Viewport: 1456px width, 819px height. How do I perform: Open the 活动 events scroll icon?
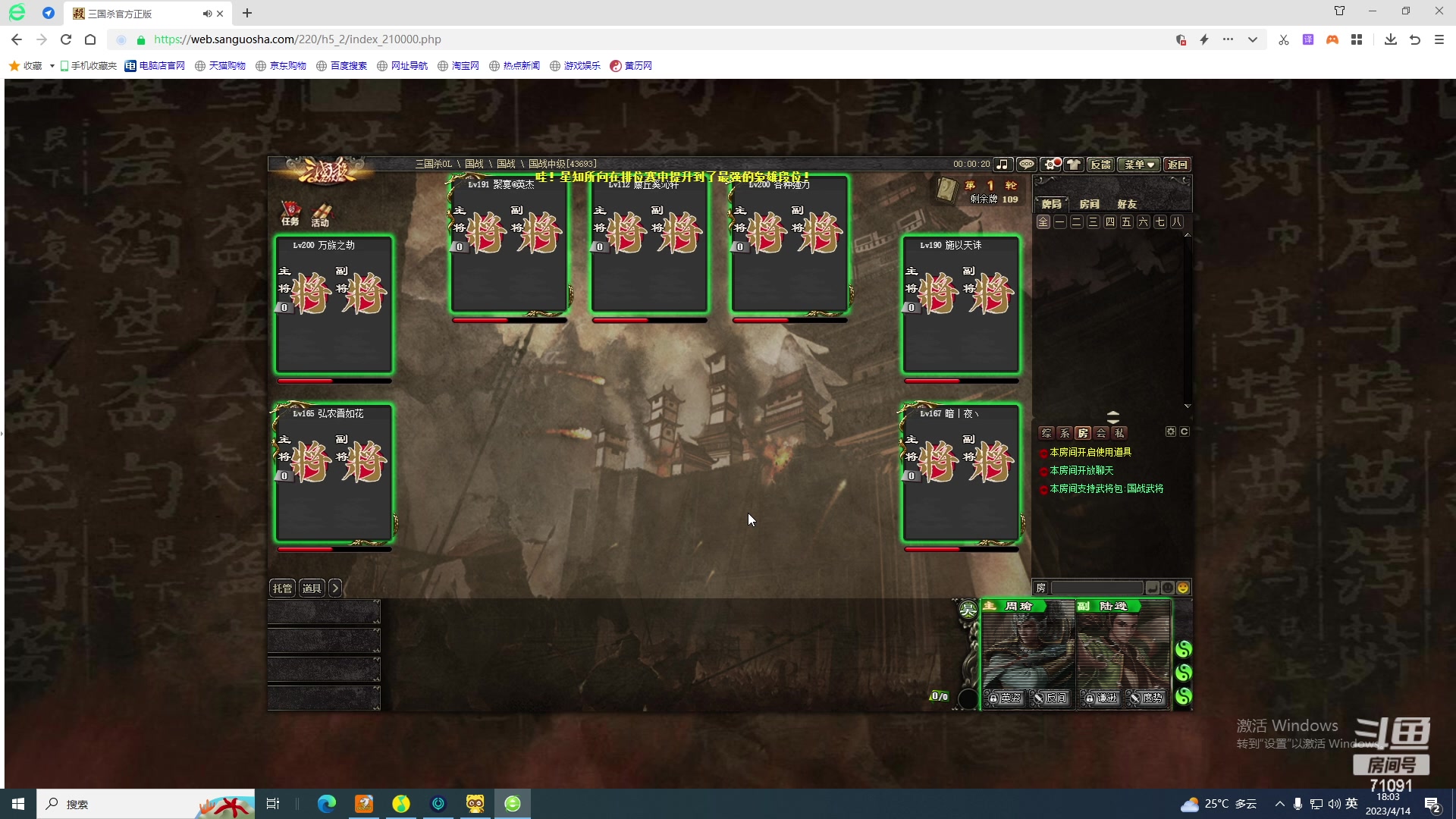coord(321,215)
